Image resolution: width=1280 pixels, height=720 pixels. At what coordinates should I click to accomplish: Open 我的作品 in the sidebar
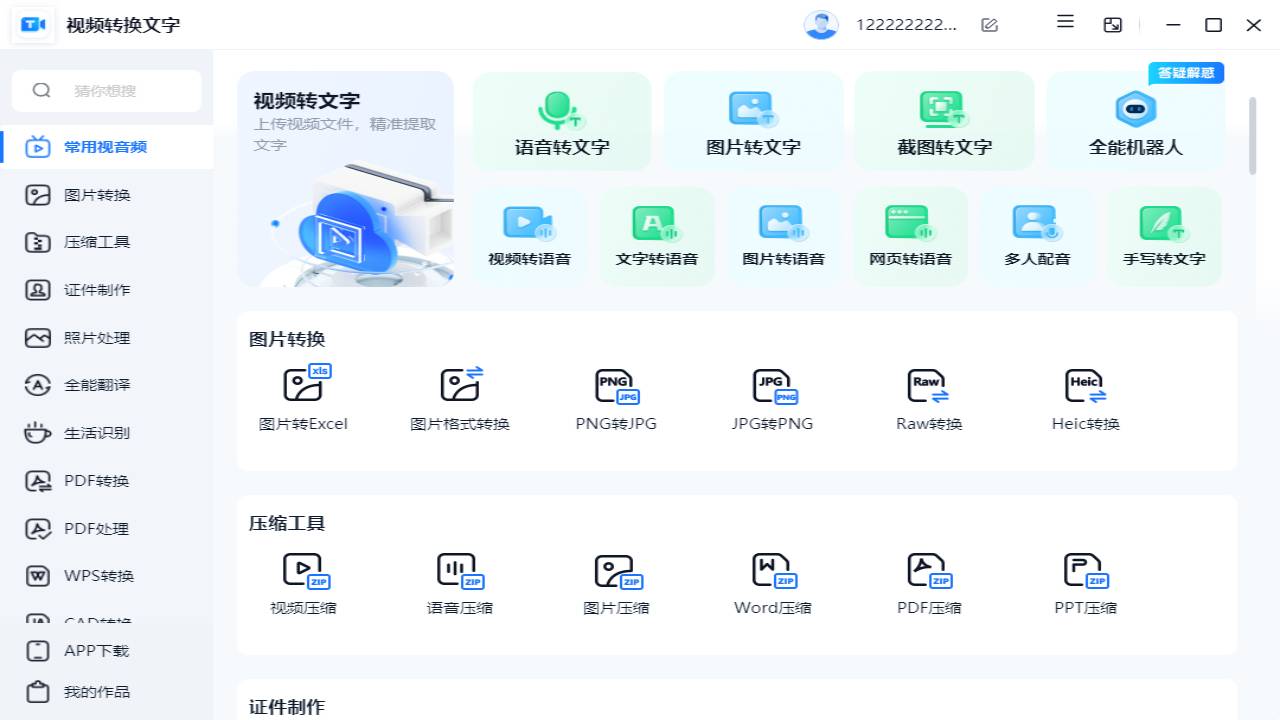tap(106, 692)
